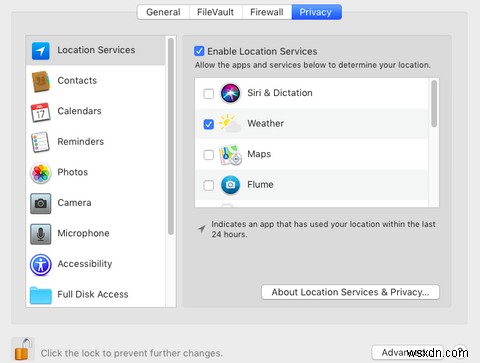Screen dimensions: 480x363
Task: Uncheck the Weather location checkbox
Action: [209, 124]
